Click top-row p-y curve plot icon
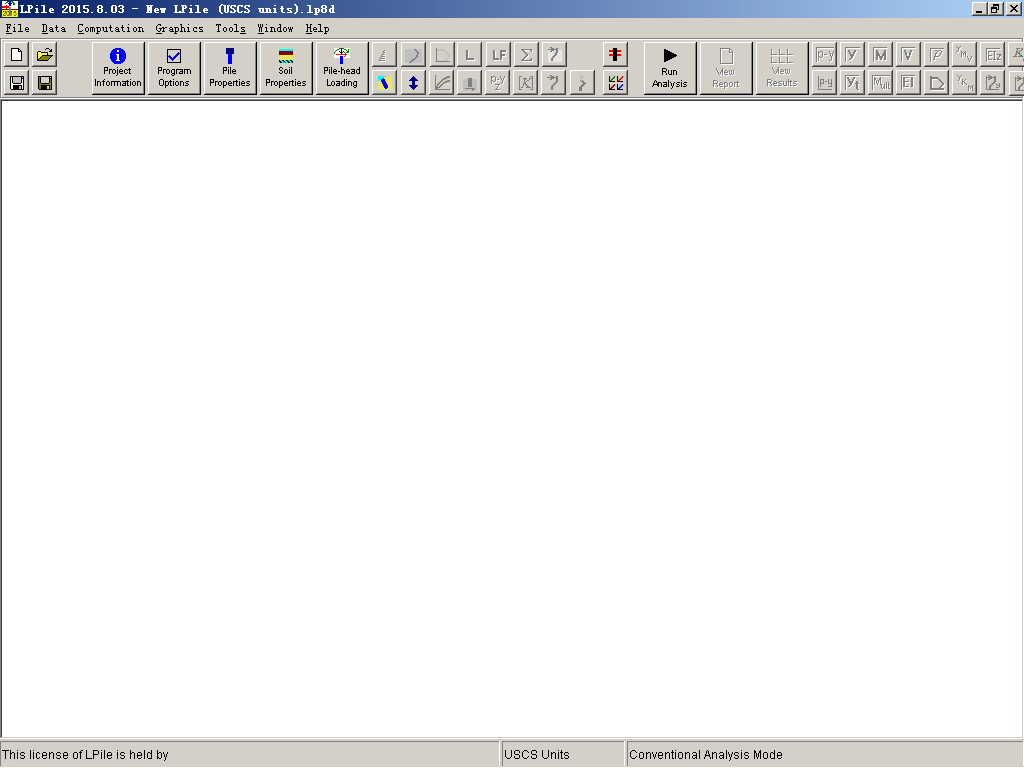Screen dimensions: 1024x768 tap(825, 55)
